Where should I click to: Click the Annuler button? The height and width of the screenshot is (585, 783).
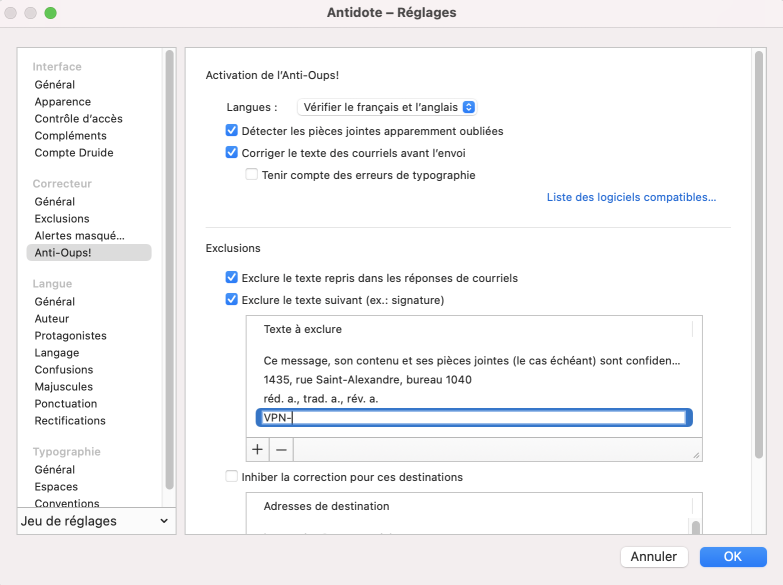point(655,557)
